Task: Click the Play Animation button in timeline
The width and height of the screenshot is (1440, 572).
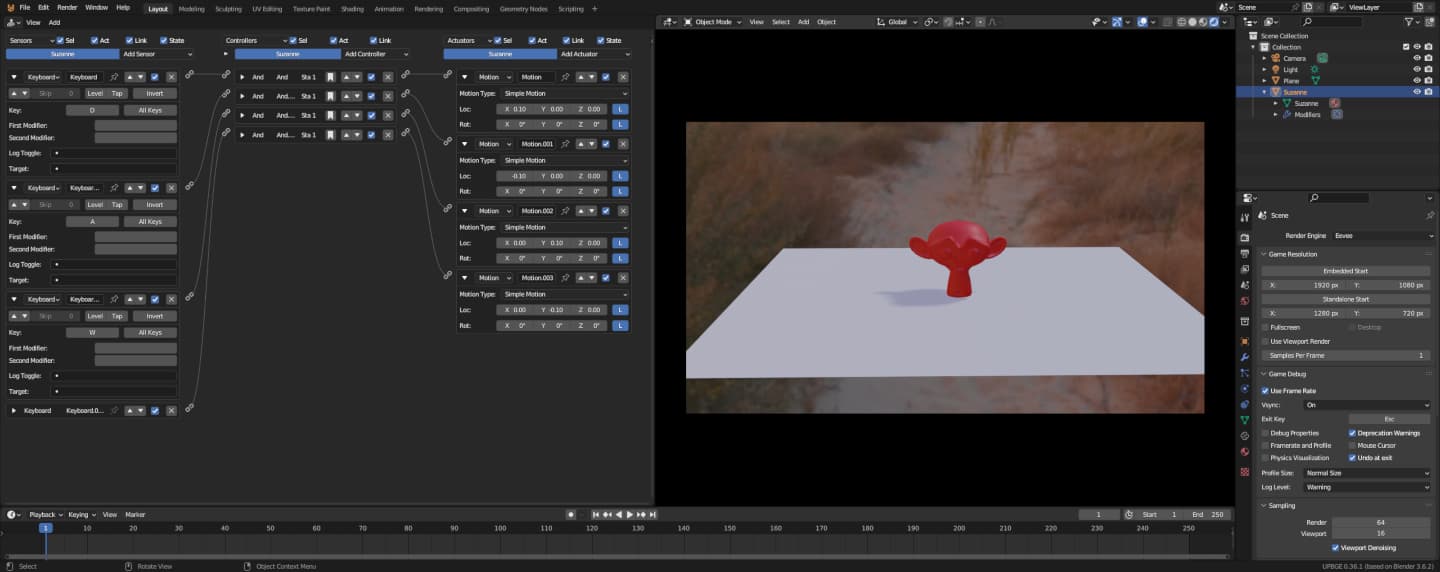Action: [629, 514]
